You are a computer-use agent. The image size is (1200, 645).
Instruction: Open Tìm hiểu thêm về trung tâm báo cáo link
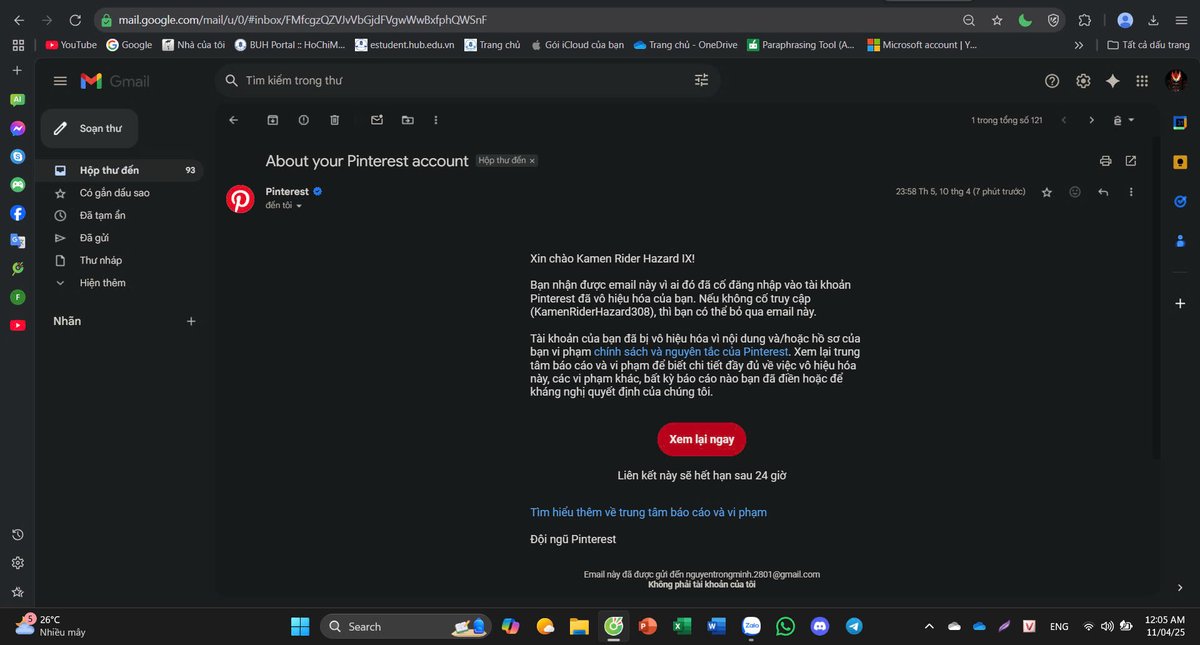[648, 512]
